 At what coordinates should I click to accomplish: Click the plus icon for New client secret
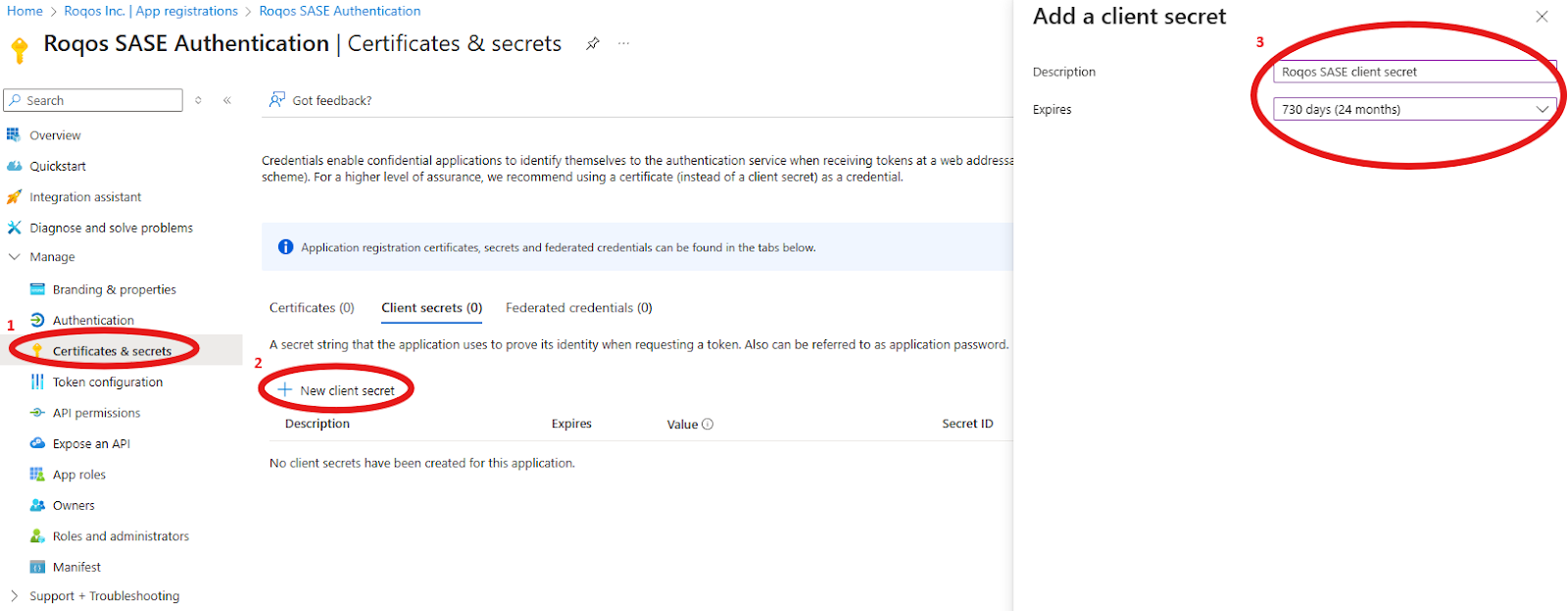pyautogui.click(x=285, y=390)
